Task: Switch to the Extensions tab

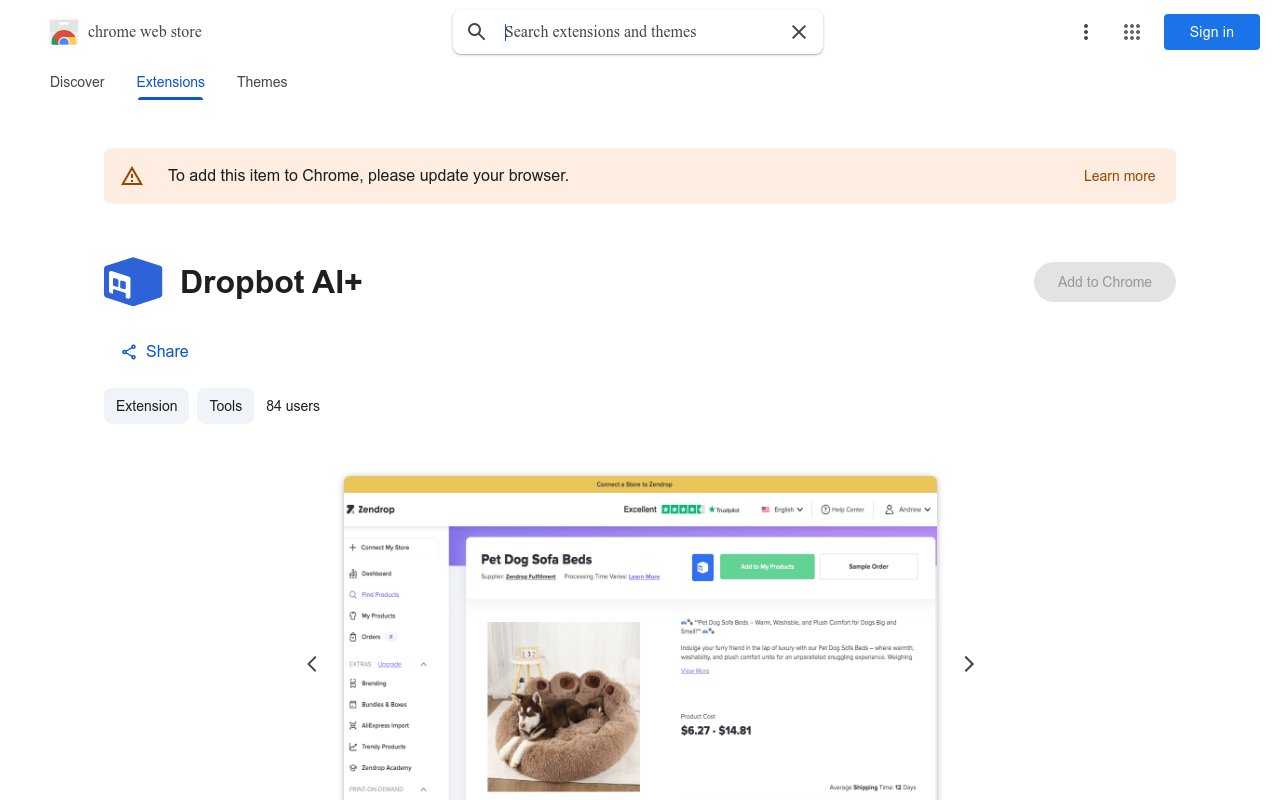Action: (x=171, y=82)
